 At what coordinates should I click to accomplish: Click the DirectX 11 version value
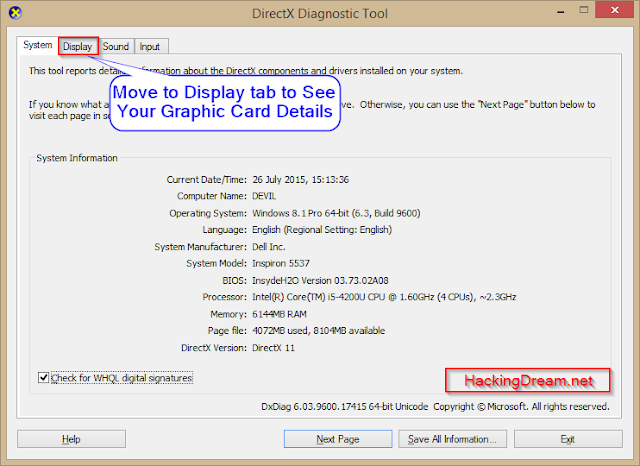pos(273,348)
